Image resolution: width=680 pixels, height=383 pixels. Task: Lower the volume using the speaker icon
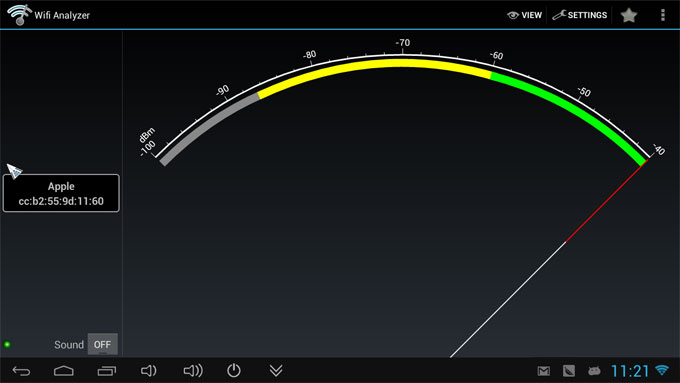148,370
